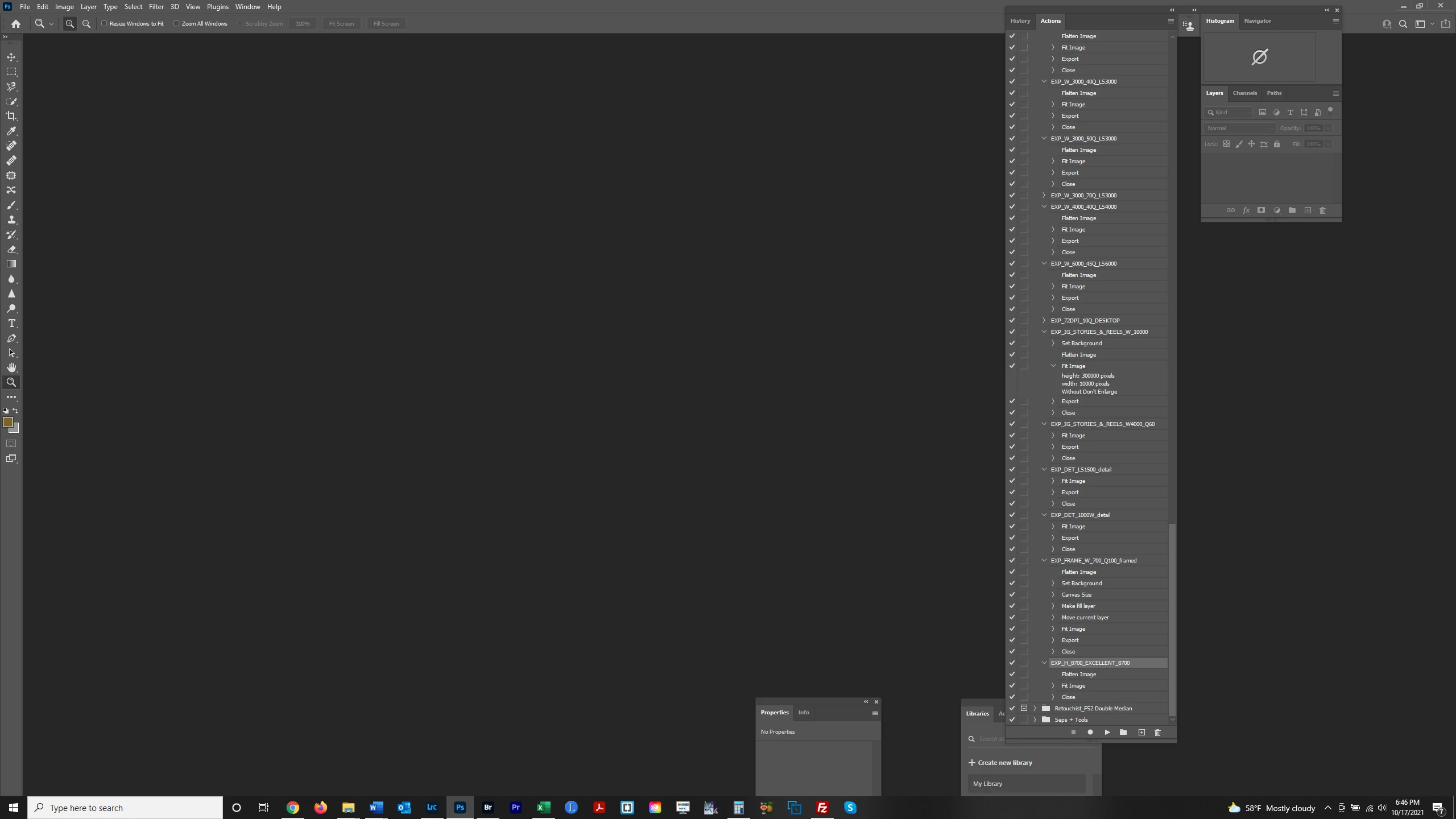
Task: Select the Horizontal Type tool
Action: pos(11,324)
